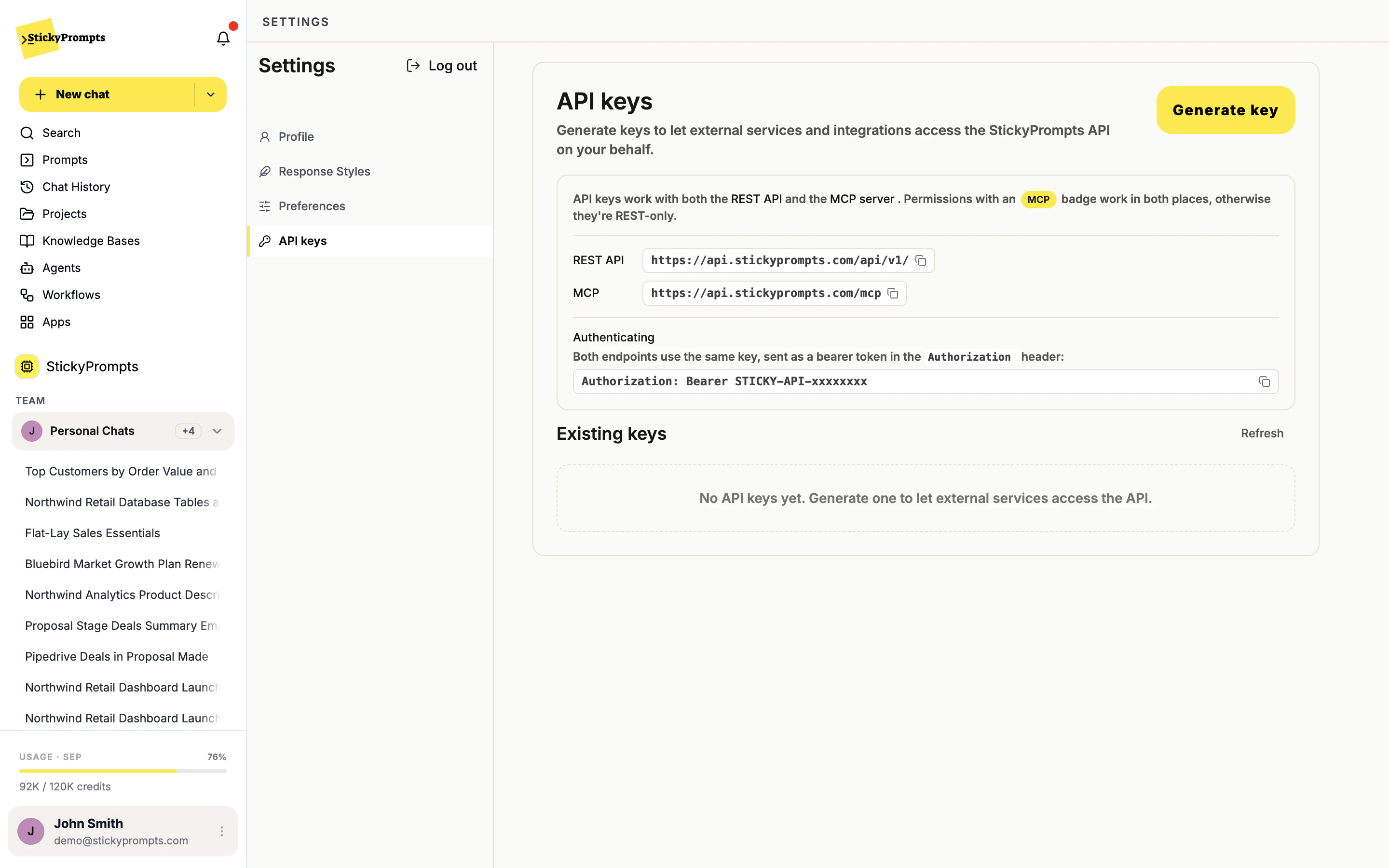The width and height of the screenshot is (1389, 868).
Task: Click the Generate key button
Action: tap(1226, 110)
